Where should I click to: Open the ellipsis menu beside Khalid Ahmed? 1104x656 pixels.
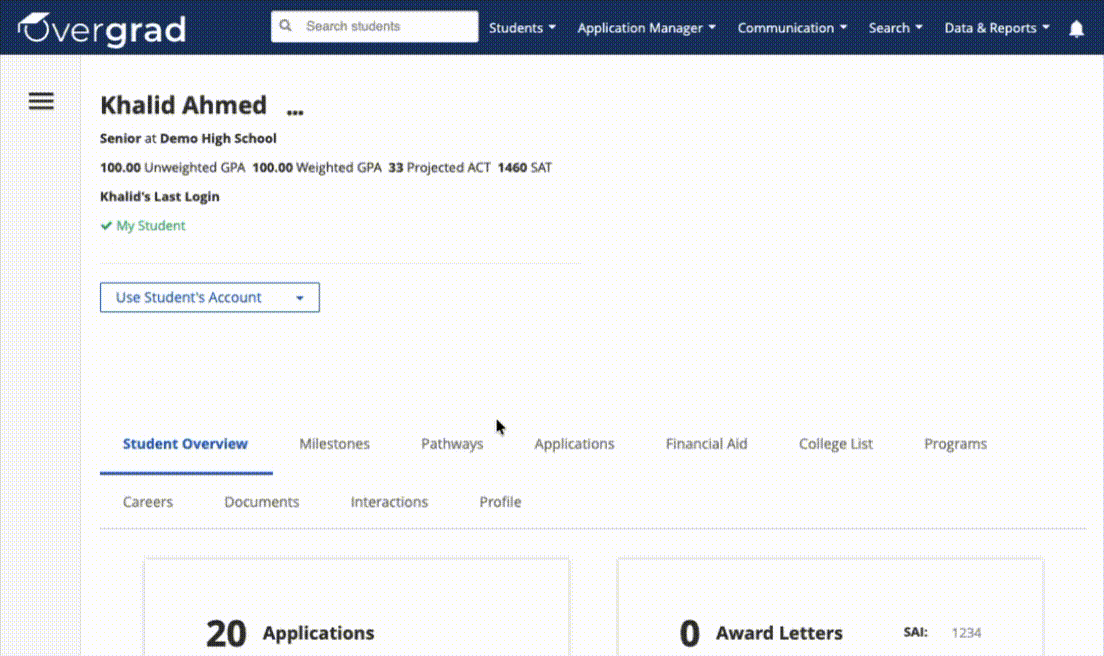[x=295, y=111]
